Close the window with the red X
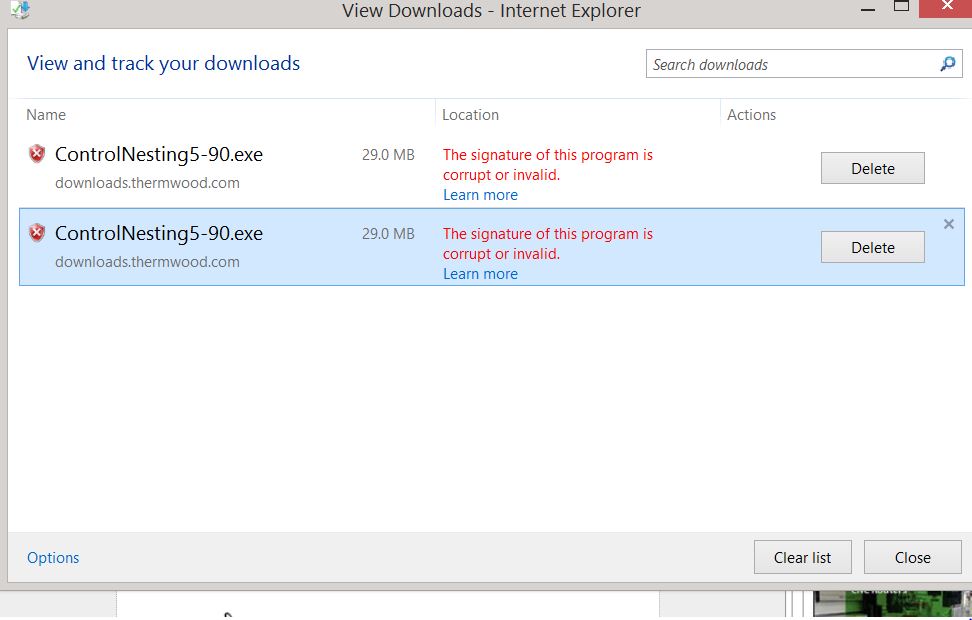972x620 pixels. click(x=946, y=6)
